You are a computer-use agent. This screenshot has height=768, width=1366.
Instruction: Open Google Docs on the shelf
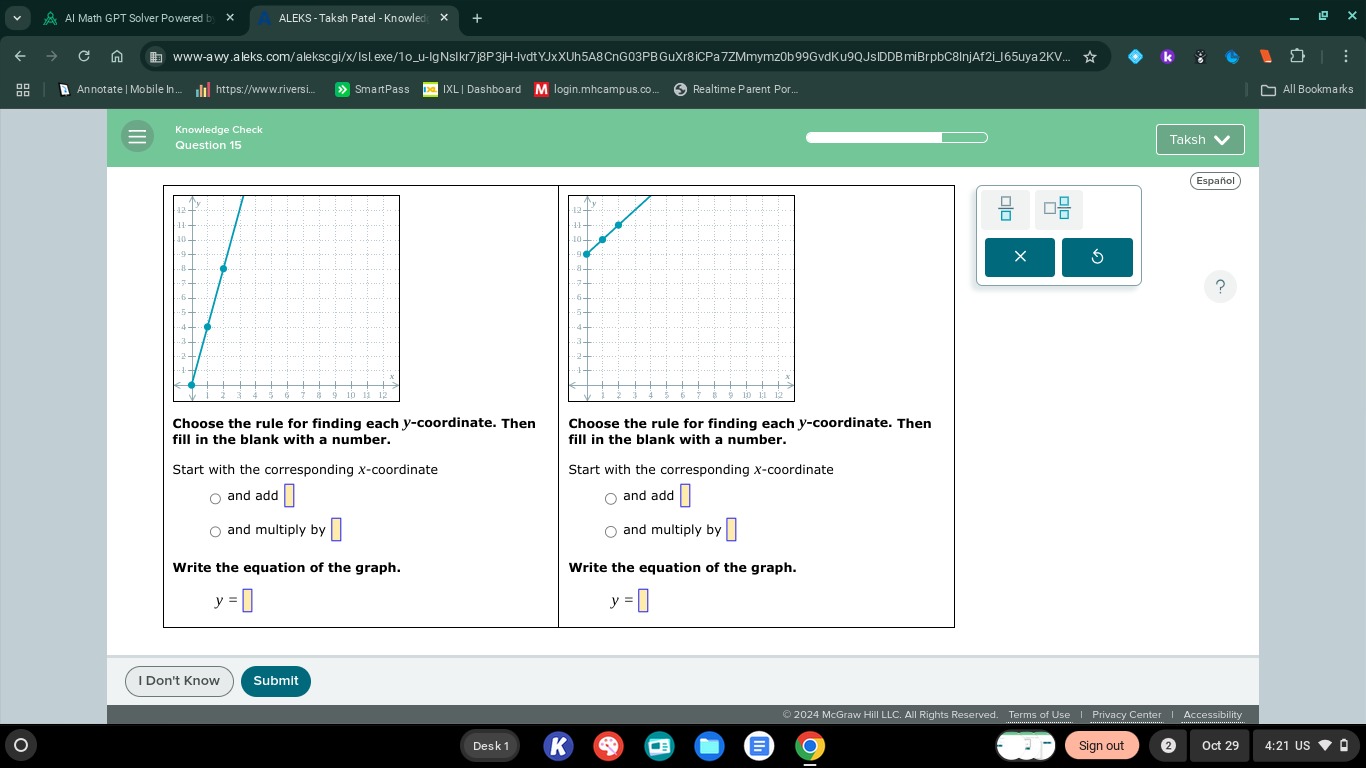pos(760,746)
